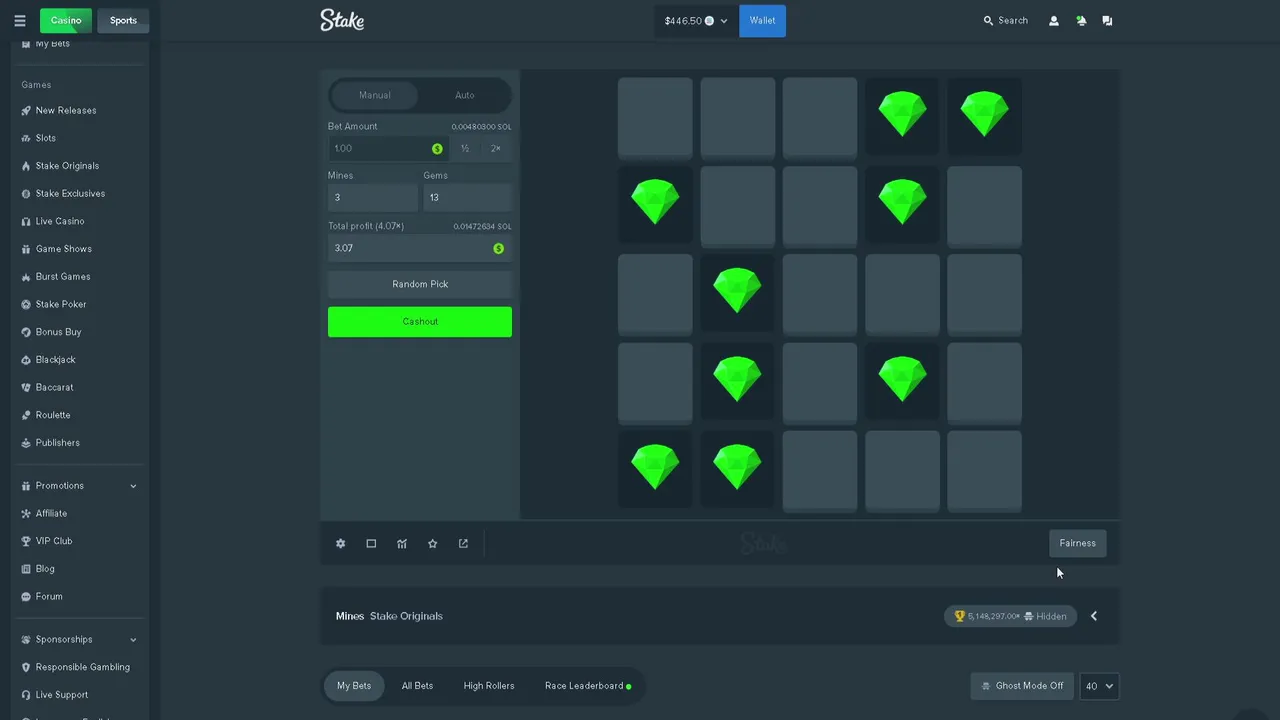Image resolution: width=1280 pixels, height=720 pixels.
Task: Open the Mines count dropdown
Action: coord(373,197)
